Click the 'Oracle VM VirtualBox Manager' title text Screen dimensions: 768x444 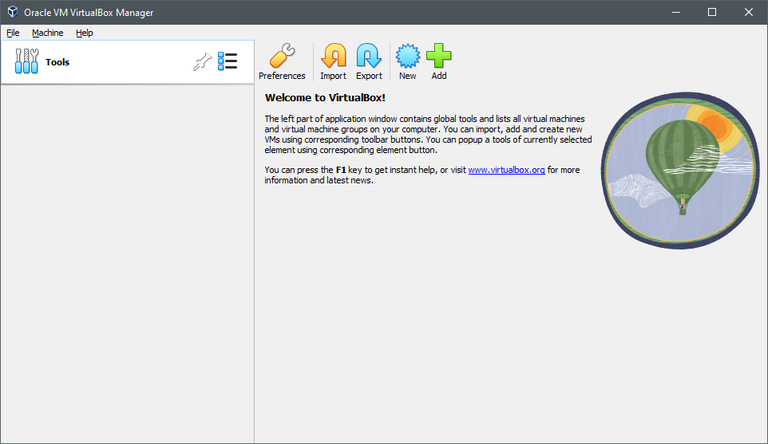(x=89, y=13)
